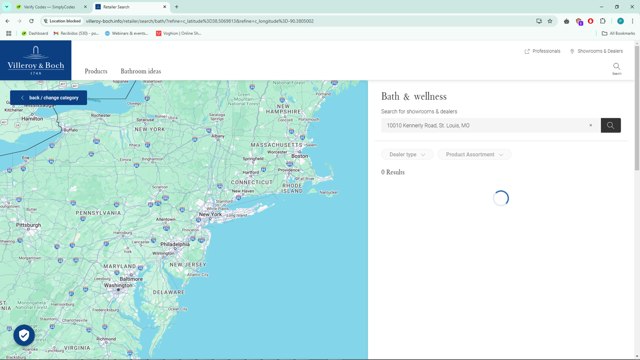Go forward with browser forward arrow

[x=19, y=21]
